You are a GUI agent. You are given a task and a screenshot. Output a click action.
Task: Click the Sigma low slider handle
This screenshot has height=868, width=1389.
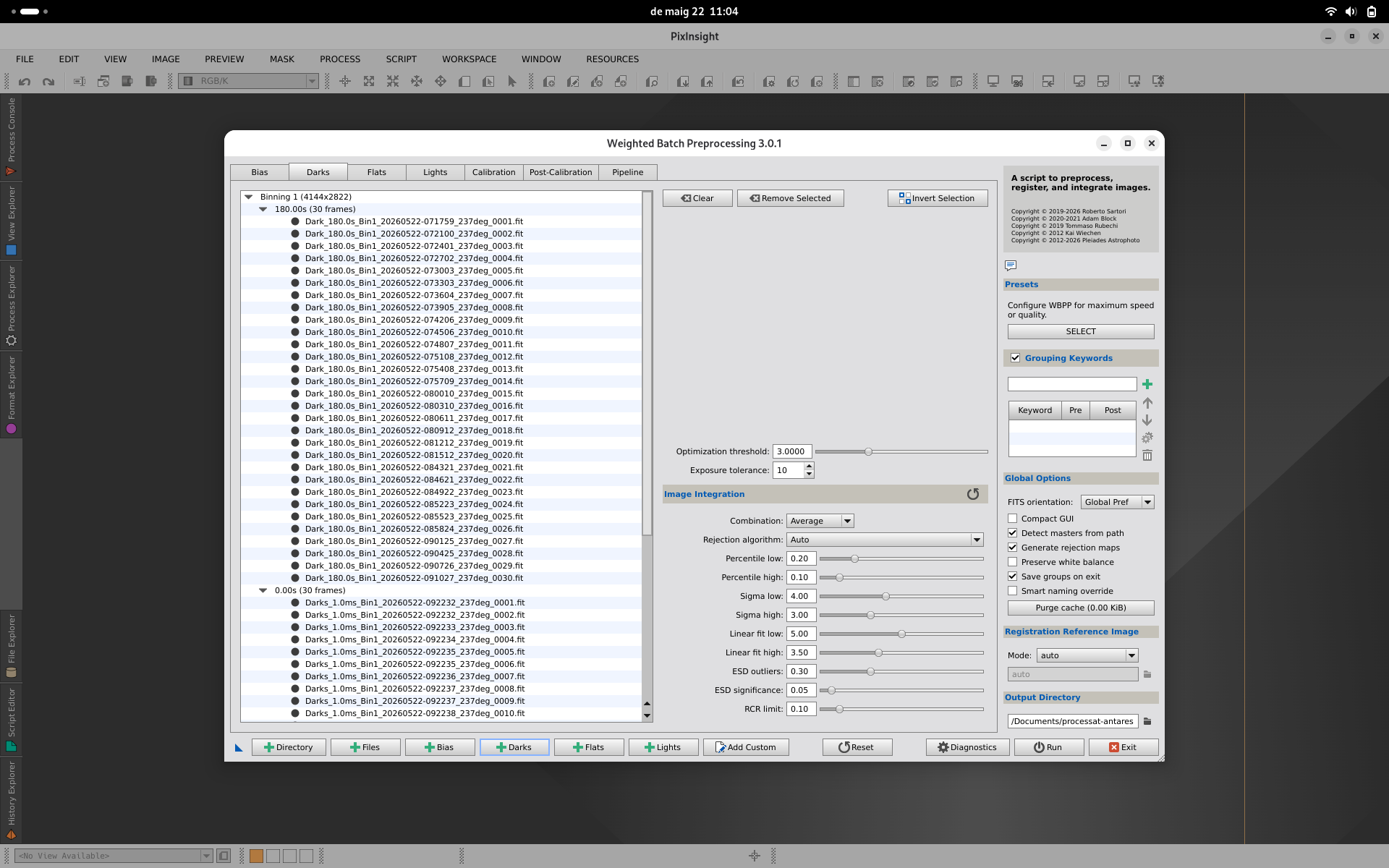point(885,596)
